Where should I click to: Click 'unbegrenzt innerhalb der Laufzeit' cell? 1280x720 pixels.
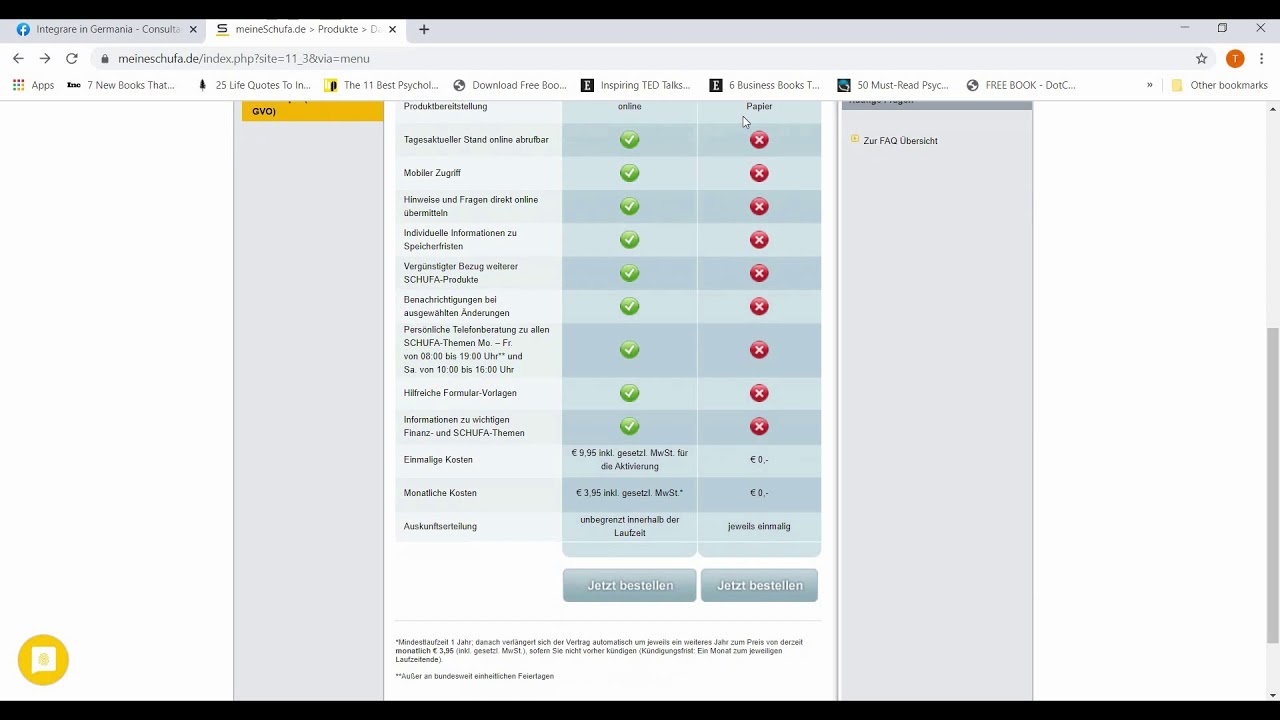tap(629, 526)
